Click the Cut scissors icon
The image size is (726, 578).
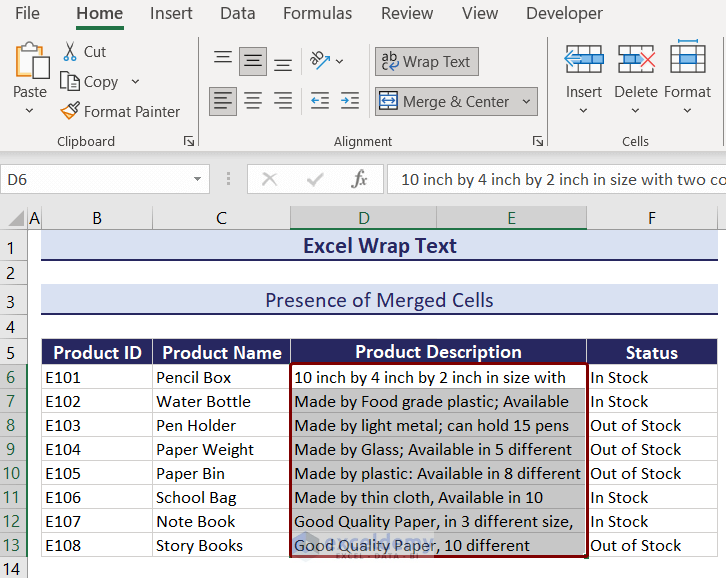coord(70,51)
